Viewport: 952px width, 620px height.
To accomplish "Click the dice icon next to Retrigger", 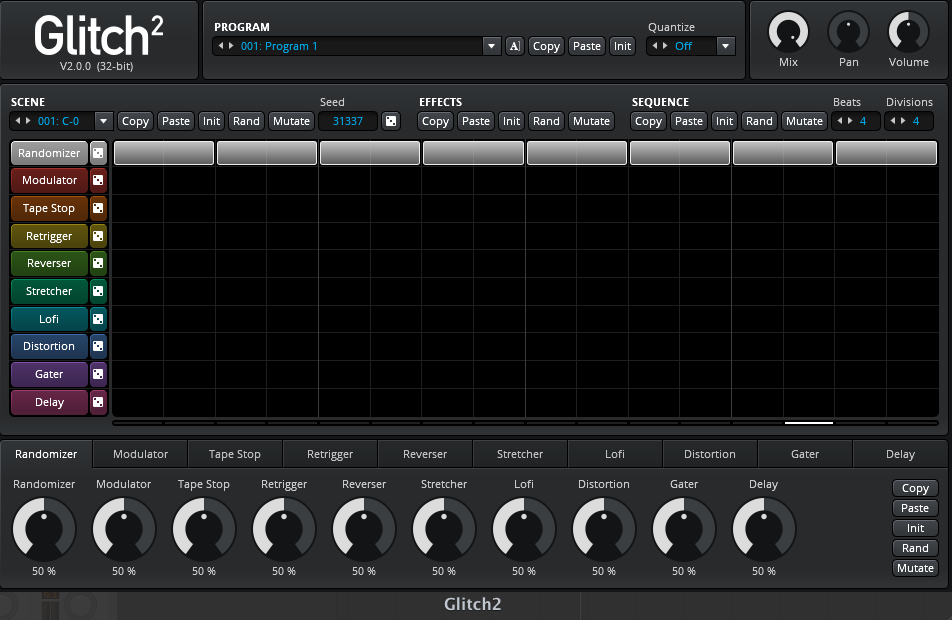I will [98, 236].
